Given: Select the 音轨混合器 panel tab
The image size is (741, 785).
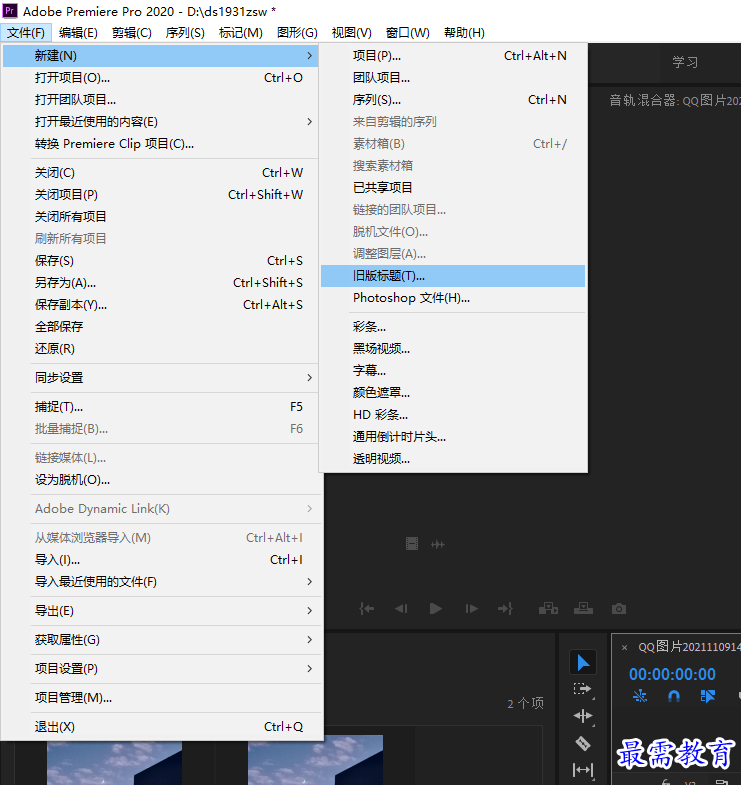Looking at the screenshot, I should [x=674, y=101].
